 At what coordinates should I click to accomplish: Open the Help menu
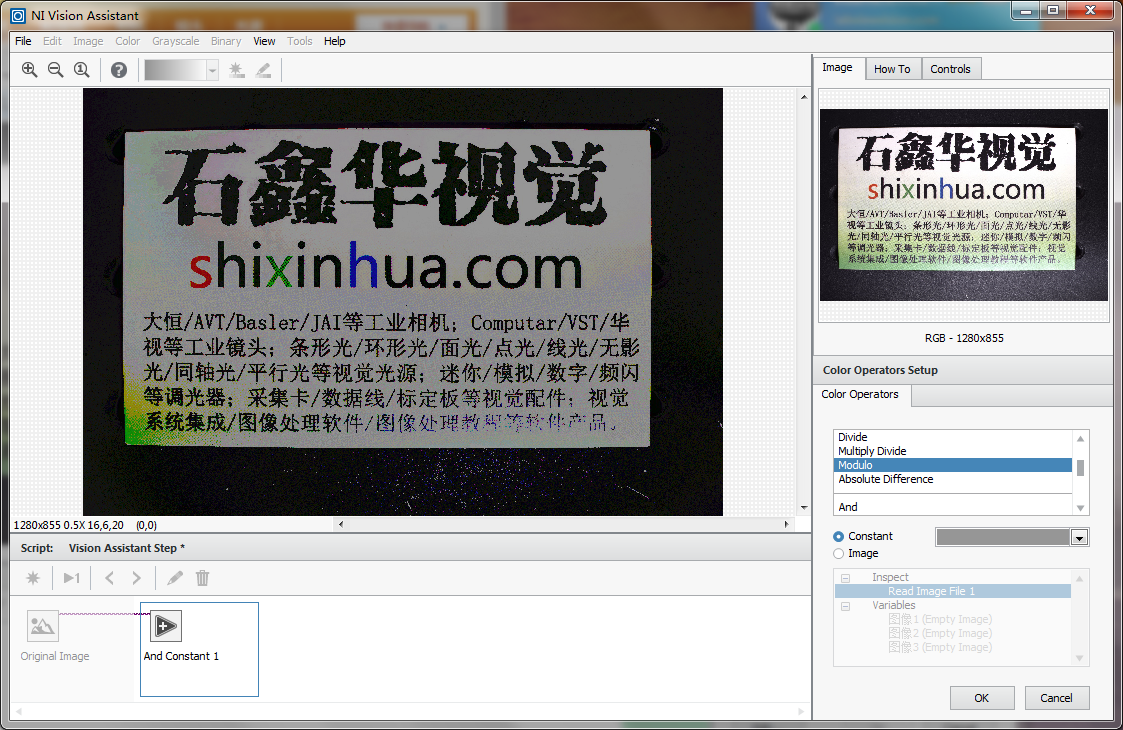(x=334, y=41)
